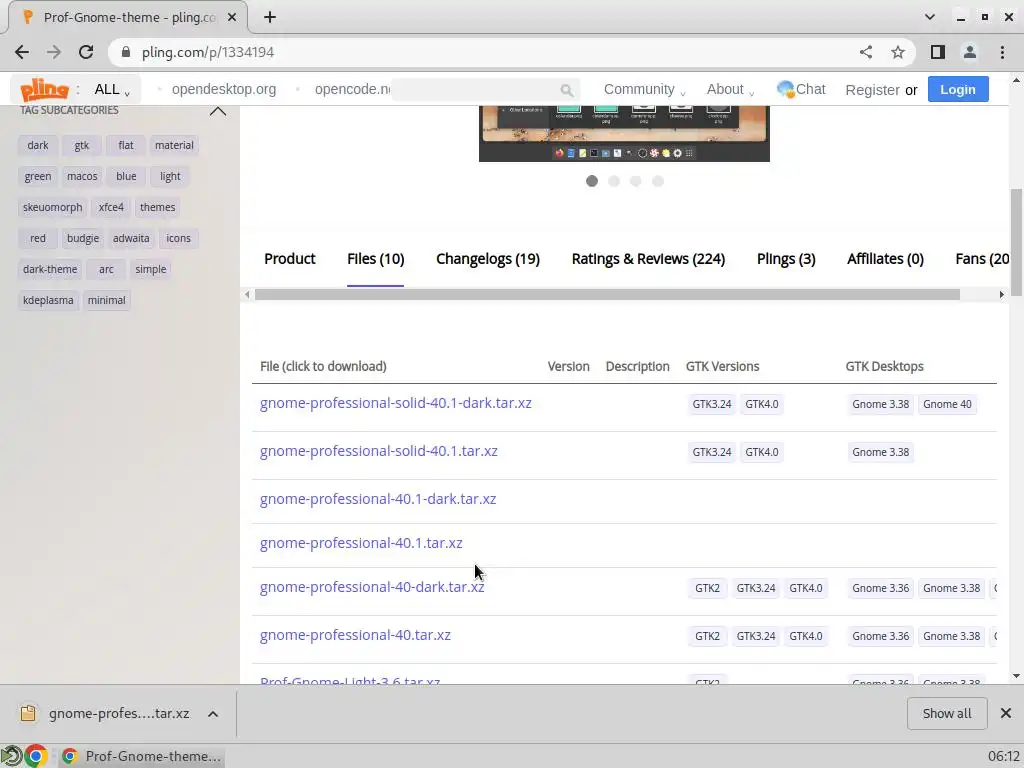This screenshot has height=768, width=1024.
Task: Click the search magnifier icon
Action: point(567,90)
